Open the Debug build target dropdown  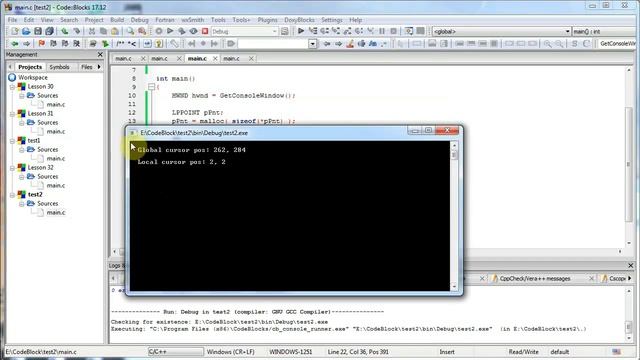[274, 31]
